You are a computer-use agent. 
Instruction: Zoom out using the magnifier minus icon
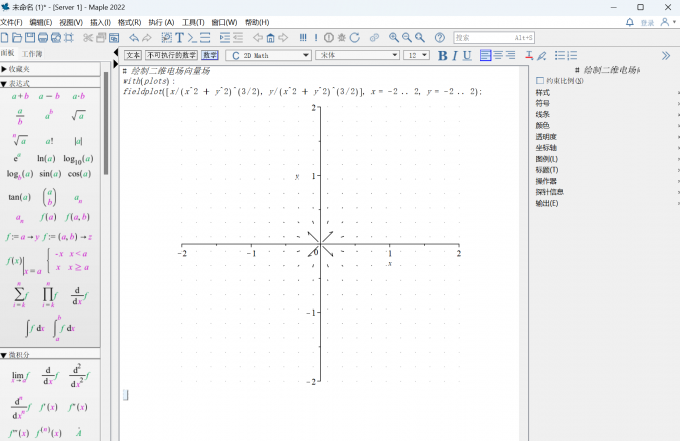click(x=407, y=38)
